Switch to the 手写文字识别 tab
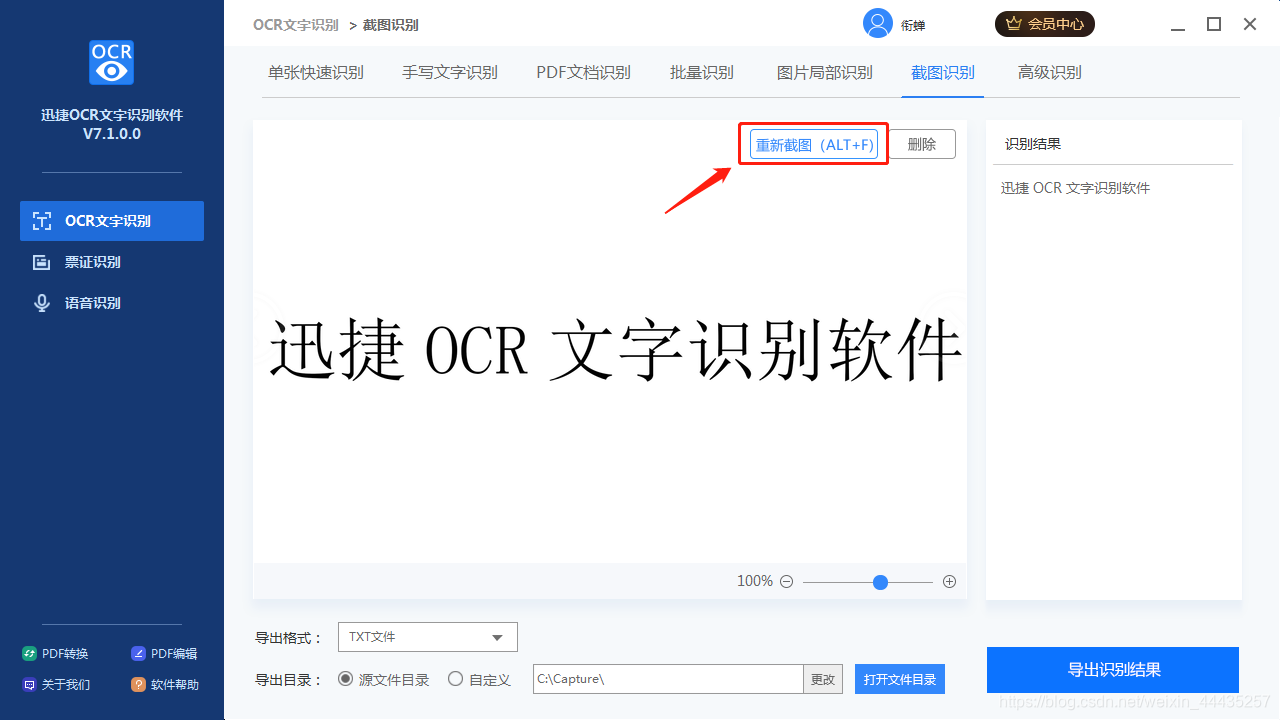 click(x=449, y=72)
